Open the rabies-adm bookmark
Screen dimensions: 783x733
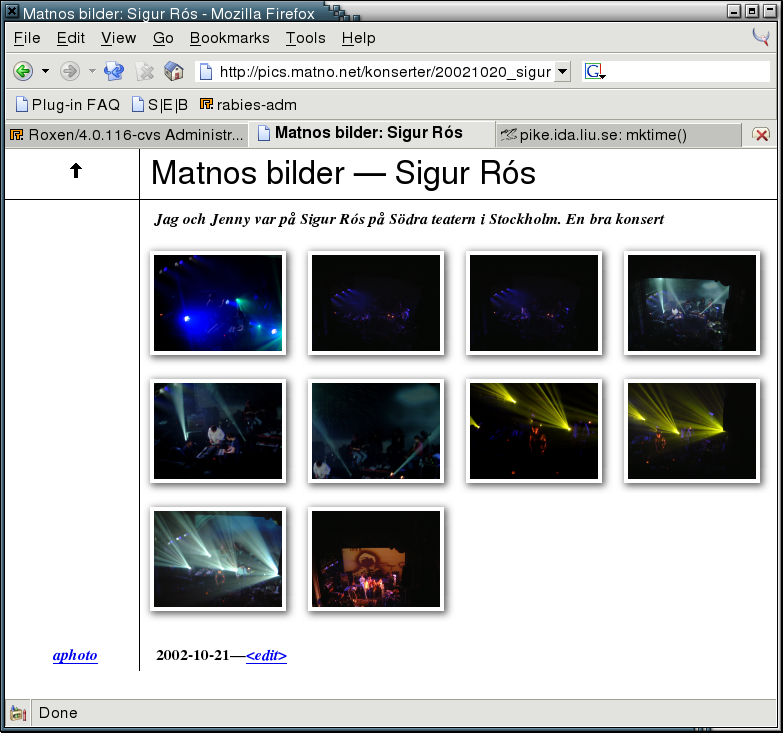pyautogui.click(x=248, y=104)
